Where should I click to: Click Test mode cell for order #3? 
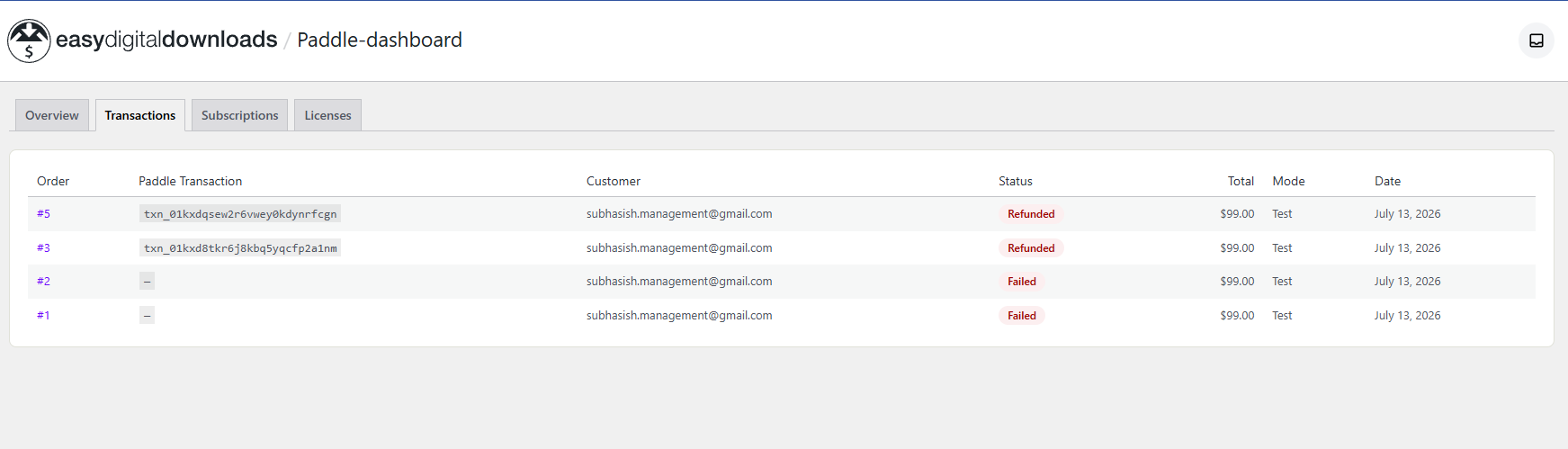pos(1282,248)
